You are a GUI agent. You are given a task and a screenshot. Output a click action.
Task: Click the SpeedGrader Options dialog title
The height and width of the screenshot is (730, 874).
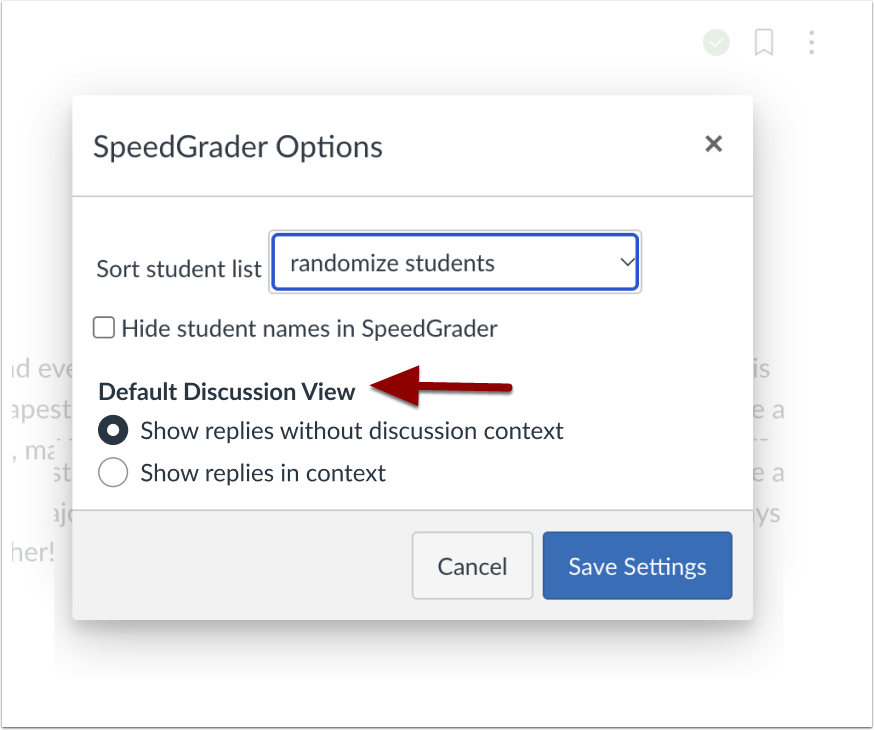238,147
